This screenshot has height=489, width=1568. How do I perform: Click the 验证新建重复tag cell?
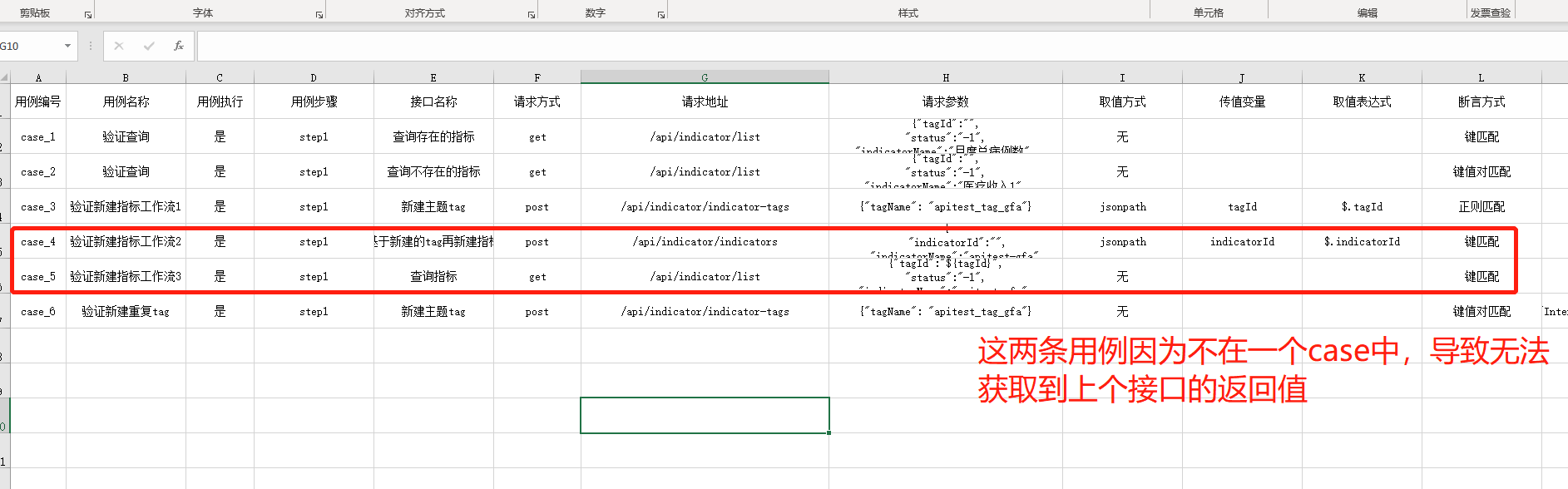[x=126, y=311]
